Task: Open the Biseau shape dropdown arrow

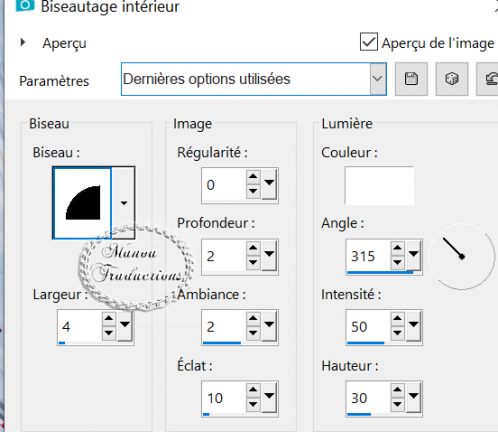Action: click(124, 203)
